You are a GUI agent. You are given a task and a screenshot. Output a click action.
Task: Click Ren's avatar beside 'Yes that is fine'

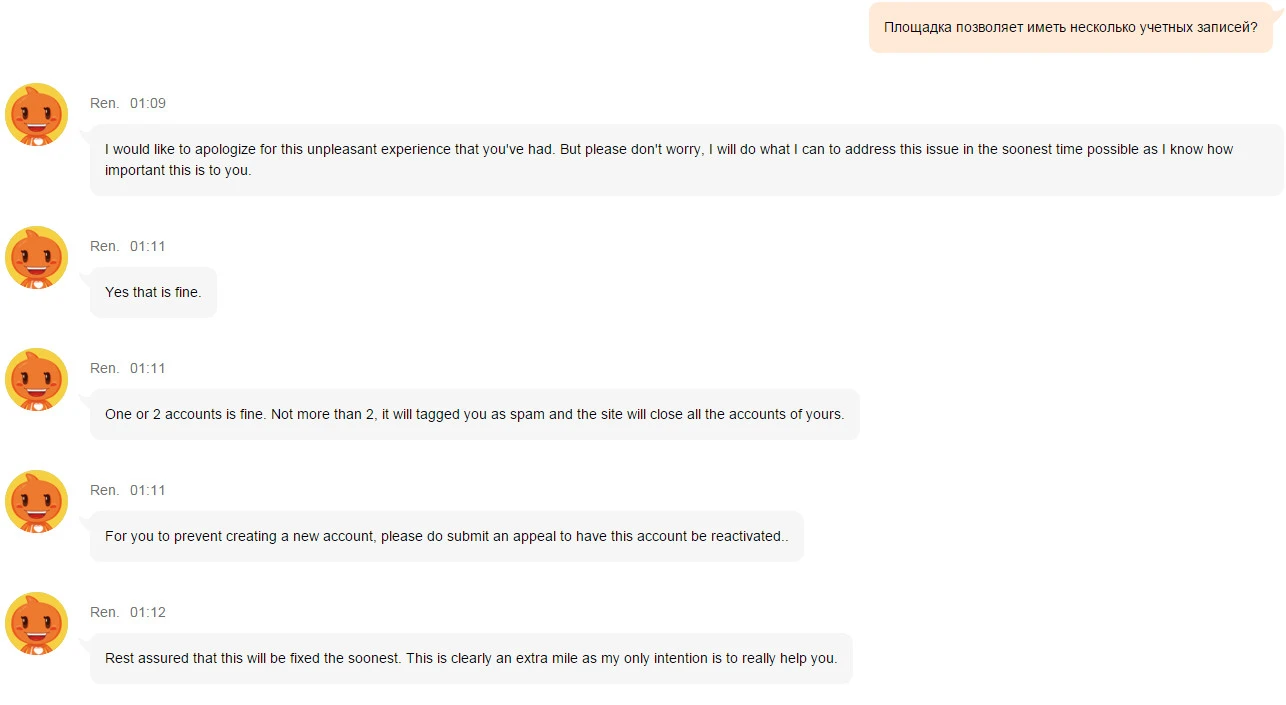(37, 258)
